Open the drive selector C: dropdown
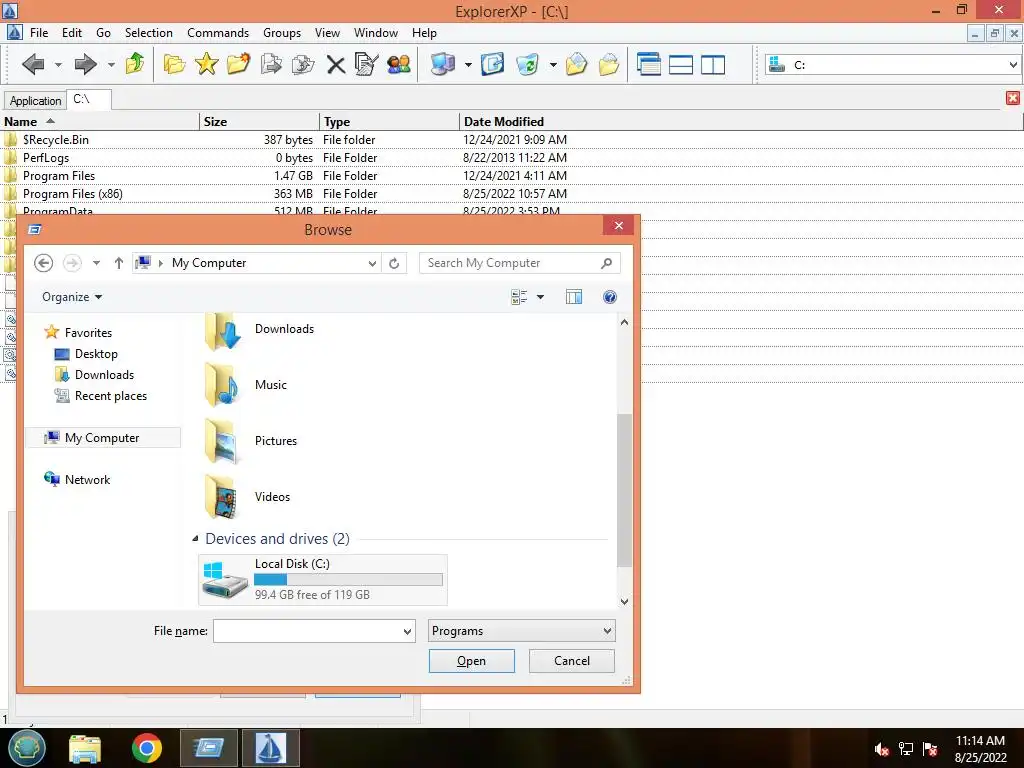 [1012, 65]
